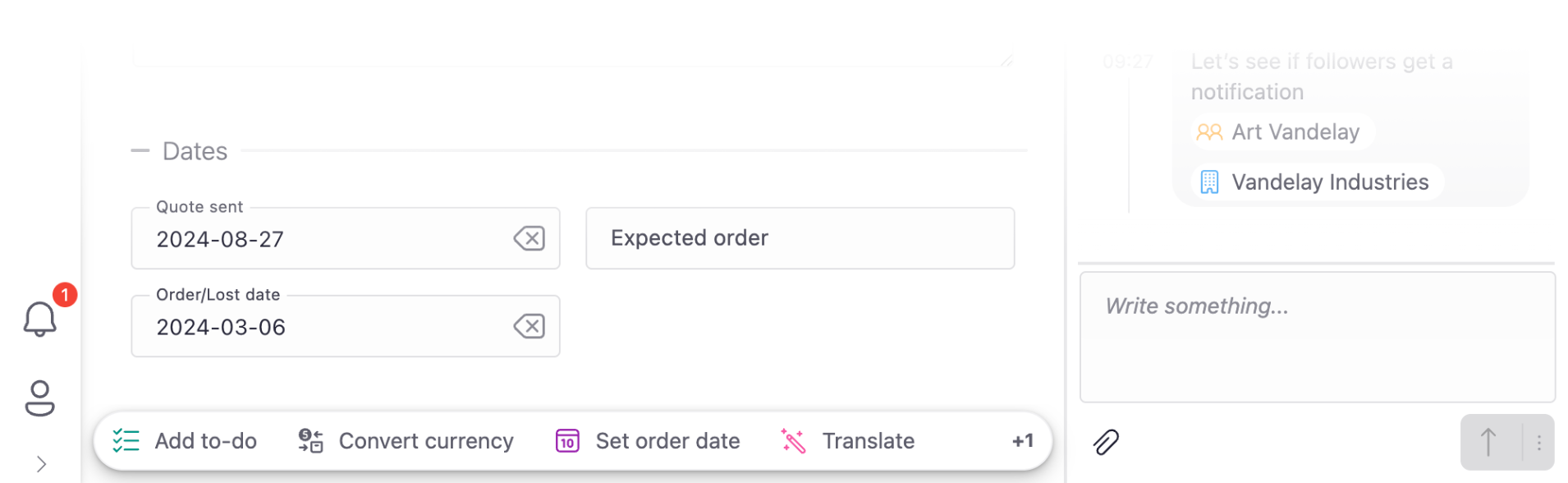Expand the sidebar with the chevron arrow
This screenshot has width=1568, height=483.
click(x=41, y=464)
